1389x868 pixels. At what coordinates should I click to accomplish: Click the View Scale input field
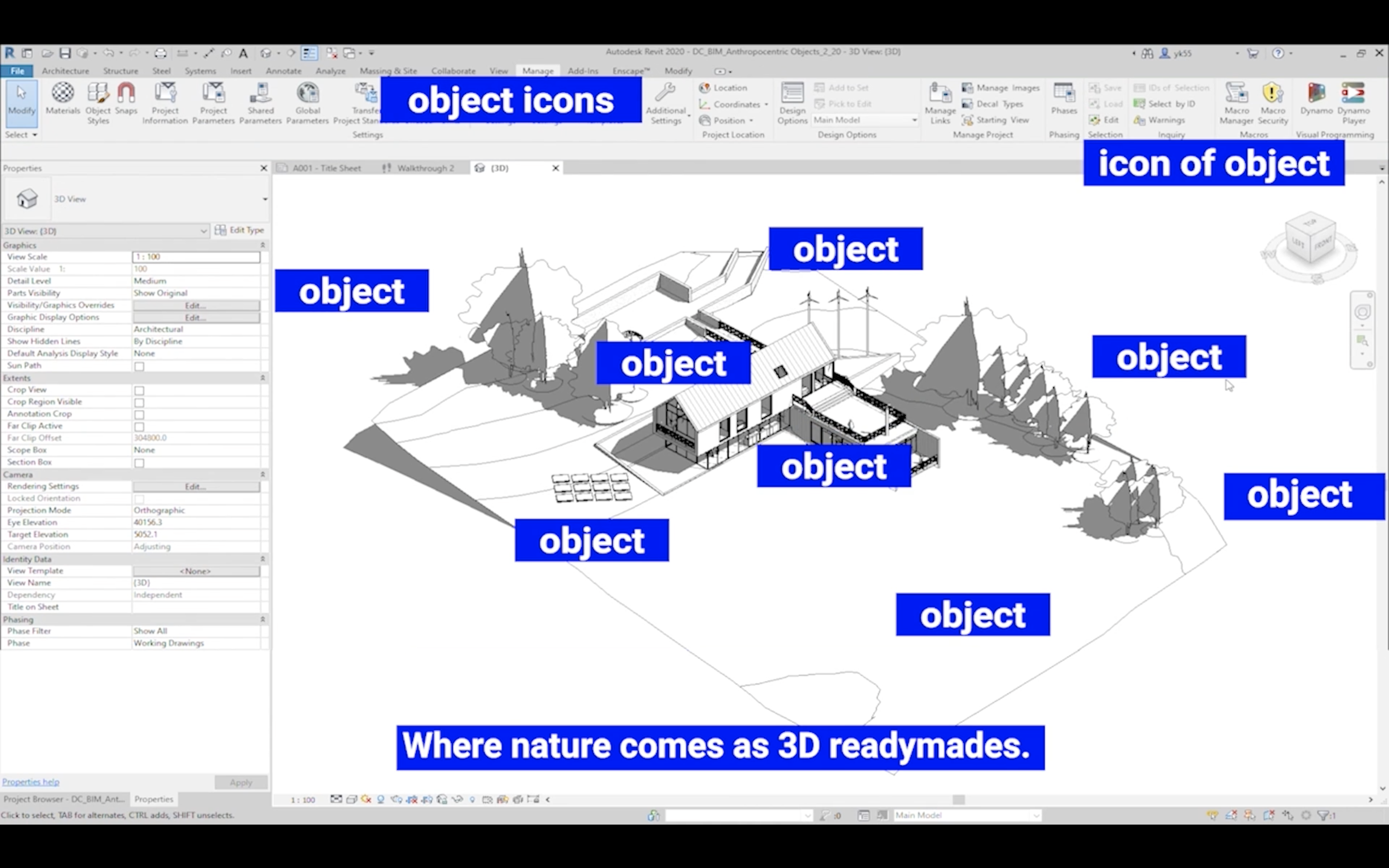196,257
